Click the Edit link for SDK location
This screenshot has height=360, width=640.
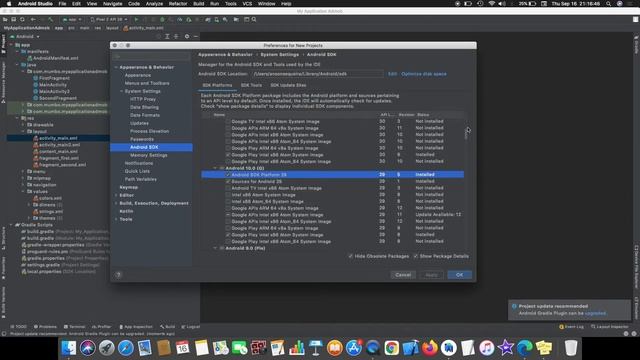coord(392,74)
